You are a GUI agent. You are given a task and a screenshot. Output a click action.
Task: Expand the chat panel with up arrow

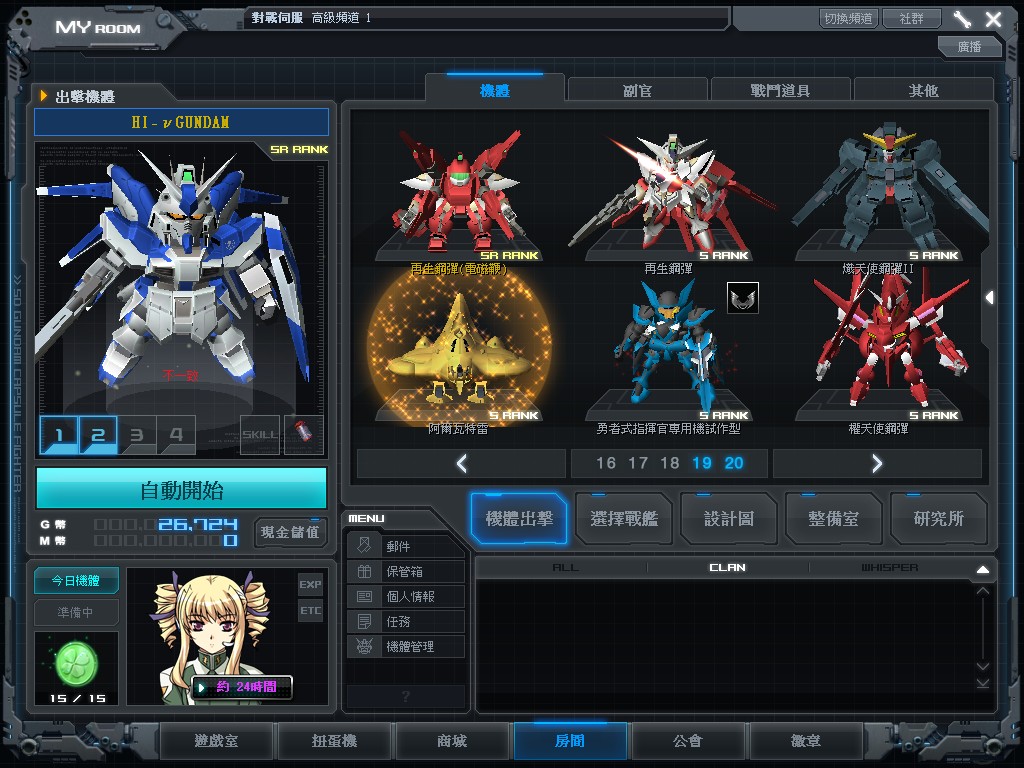(x=982, y=569)
